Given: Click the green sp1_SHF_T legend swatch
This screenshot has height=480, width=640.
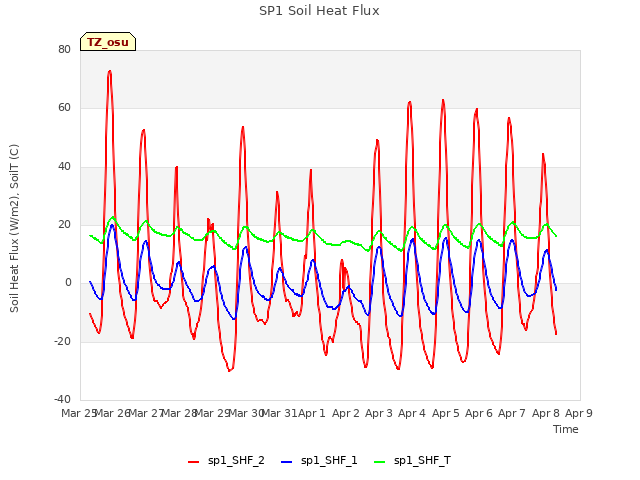Looking at the screenshot, I should coord(380,462).
